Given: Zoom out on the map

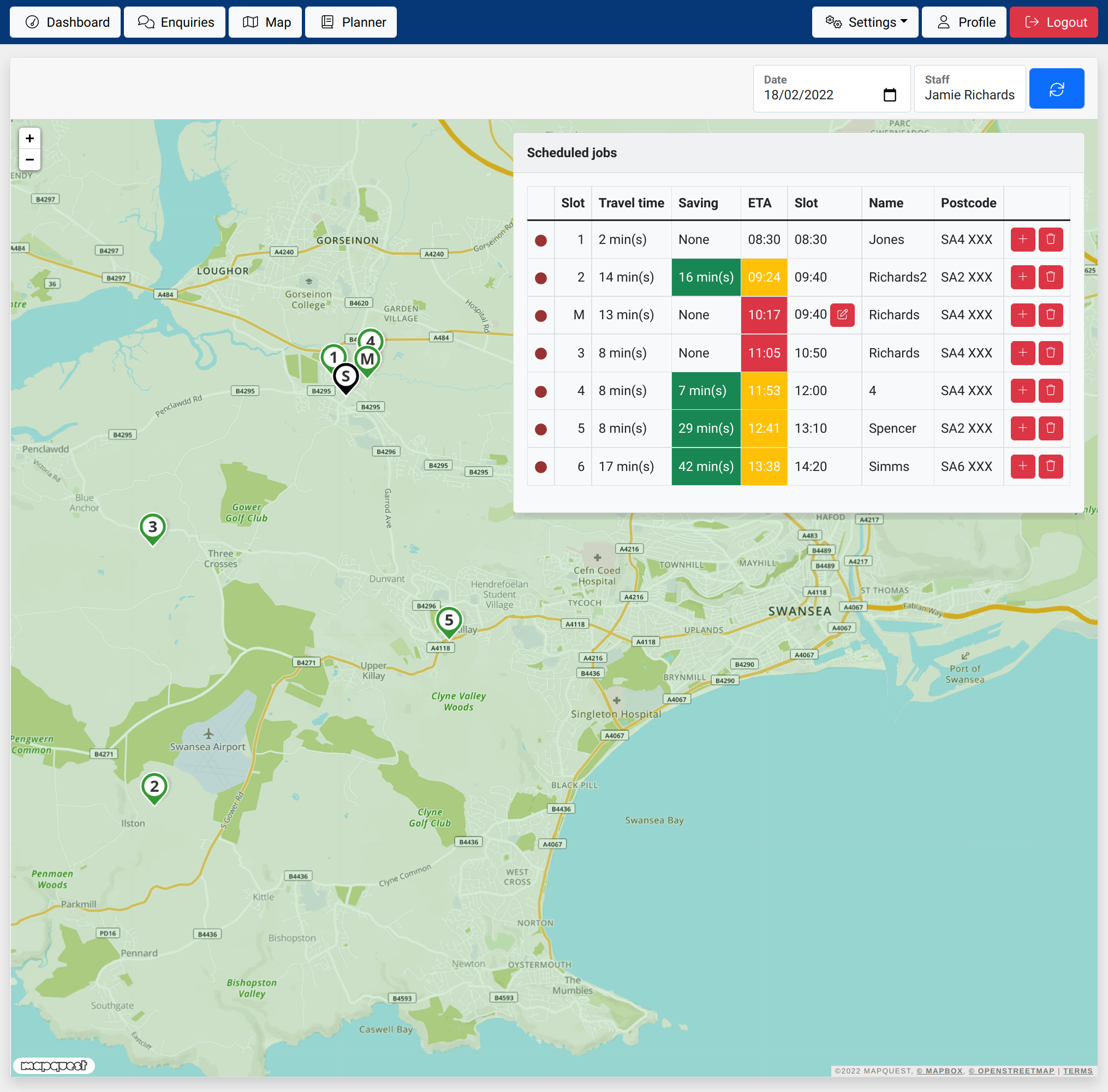Looking at the screenshot, I should 30,159.
